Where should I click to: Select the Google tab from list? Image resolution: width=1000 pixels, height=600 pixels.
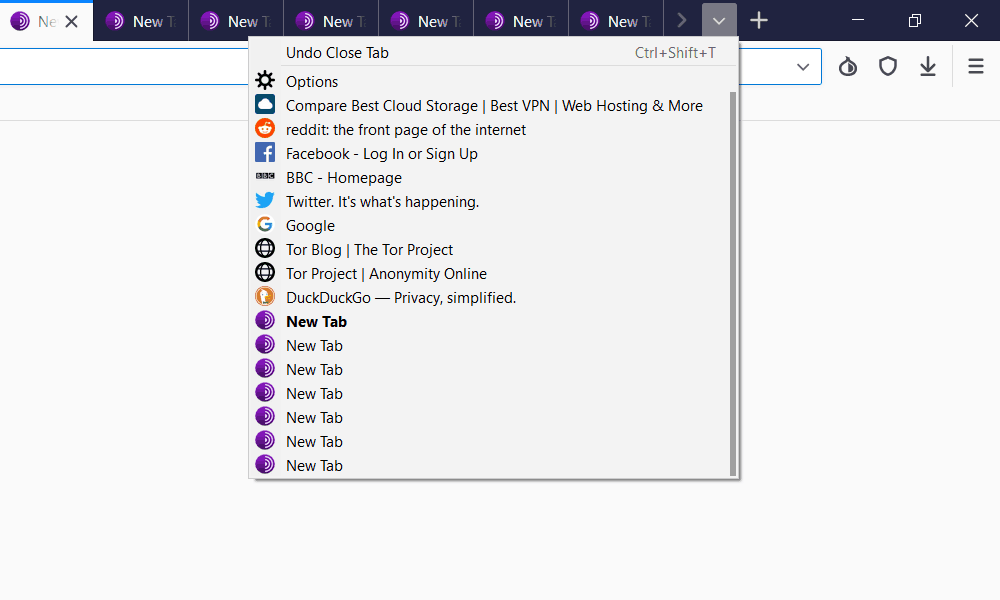coord(310,226)
